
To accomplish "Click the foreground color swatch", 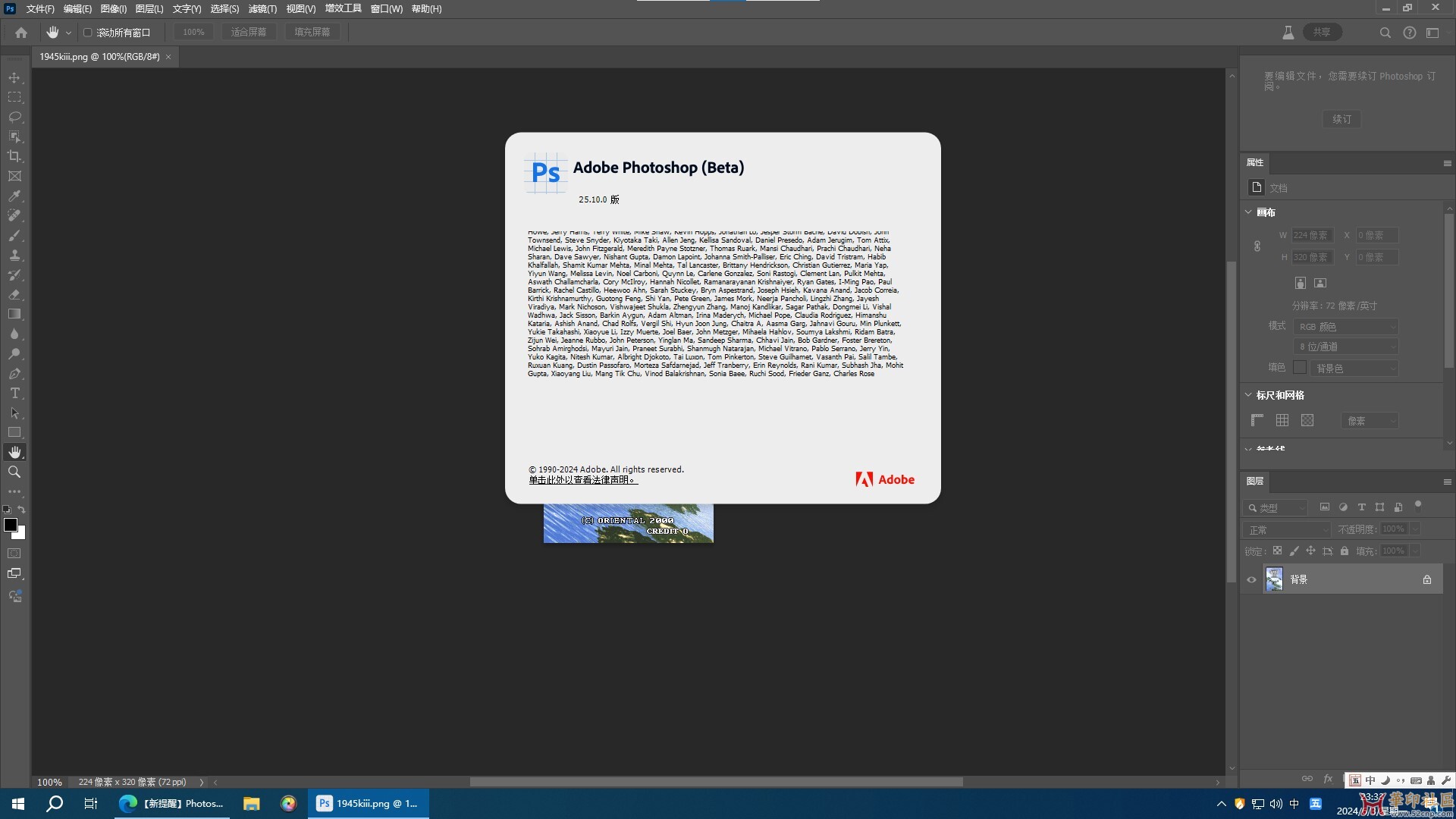I will coord(11,525).
